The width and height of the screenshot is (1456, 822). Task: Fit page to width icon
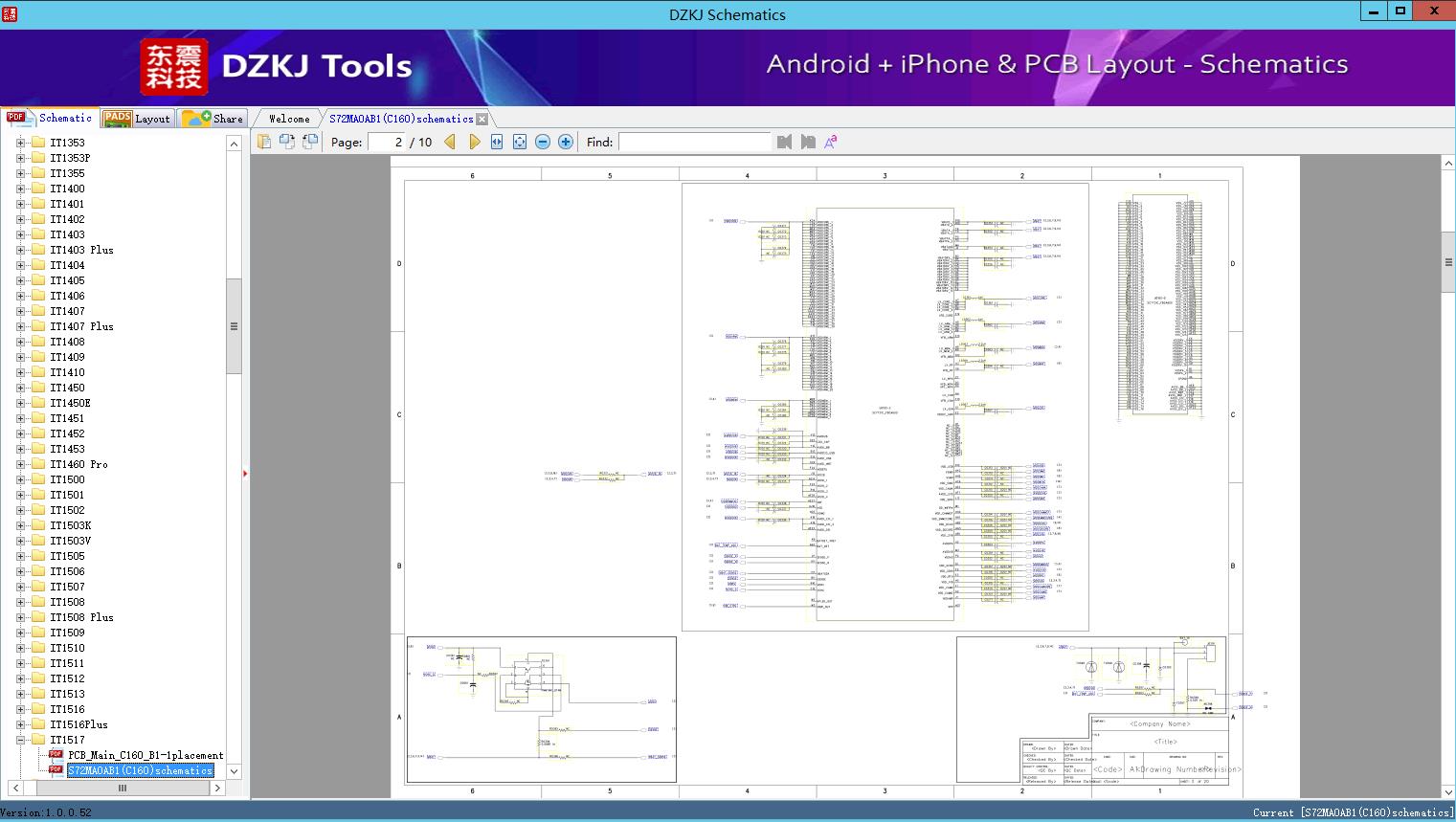pos(497,142)
